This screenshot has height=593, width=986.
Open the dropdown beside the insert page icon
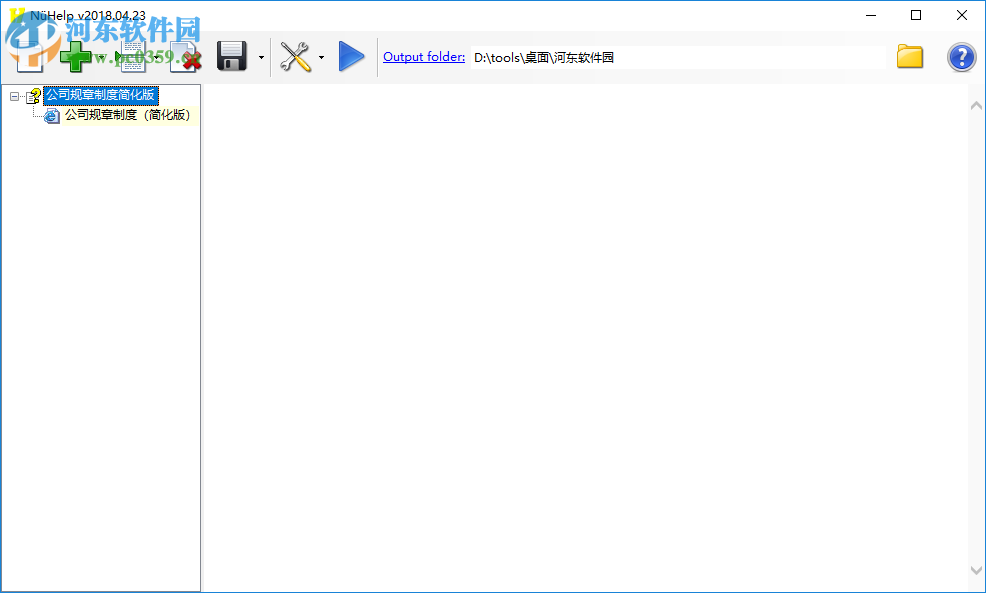(156, 57)
